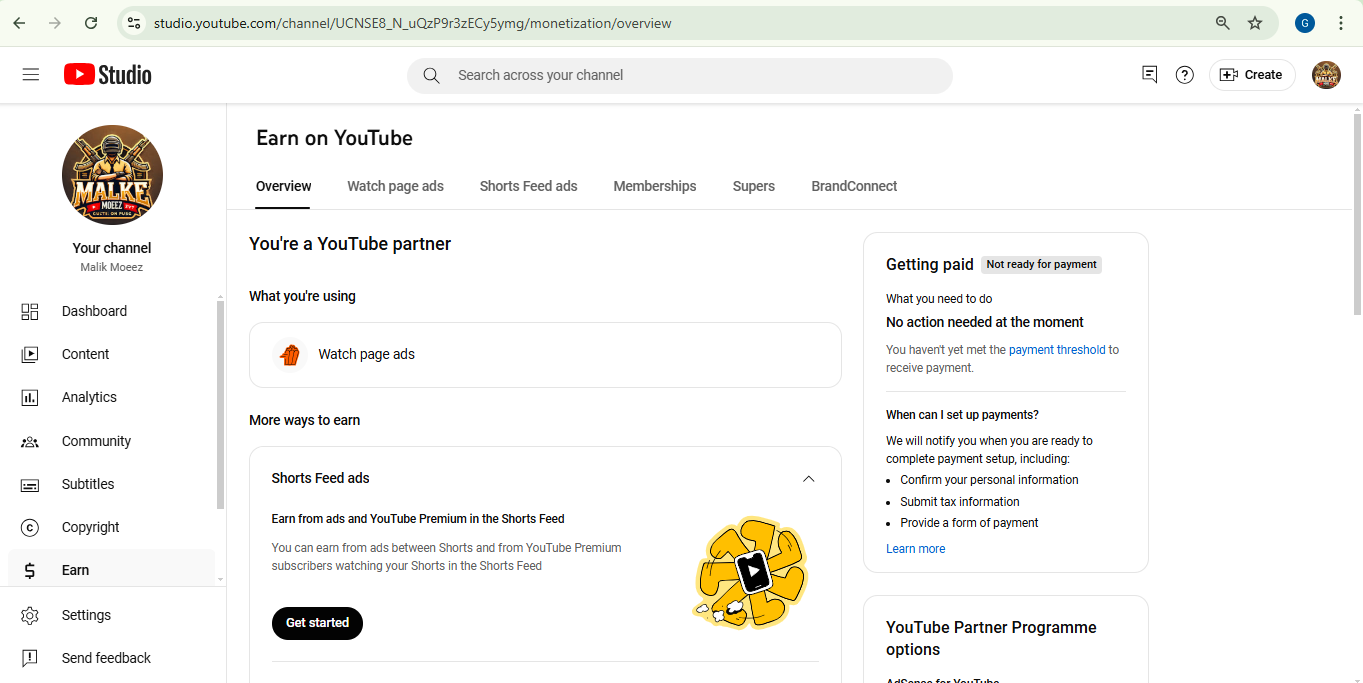Open Analytics in sidebar
This screenshot has width=1363, height=683.
click(112, 397)
